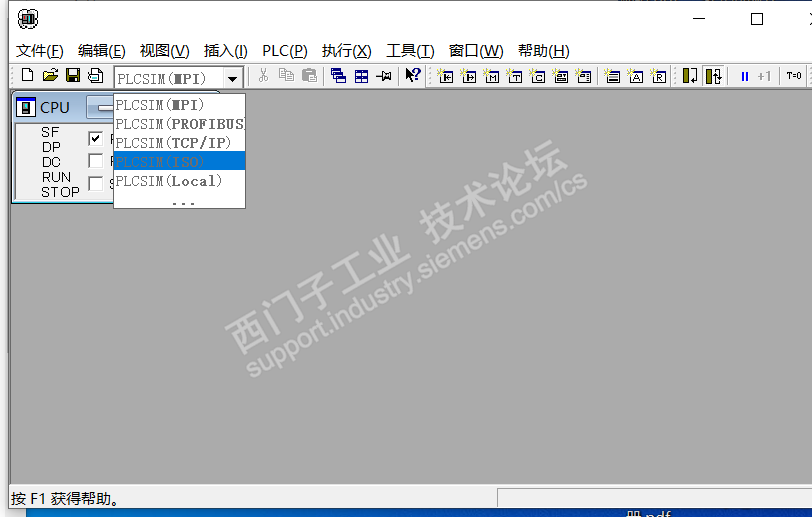Click the DP indicator label
812x517 pixels.
(x=51, y=147)
